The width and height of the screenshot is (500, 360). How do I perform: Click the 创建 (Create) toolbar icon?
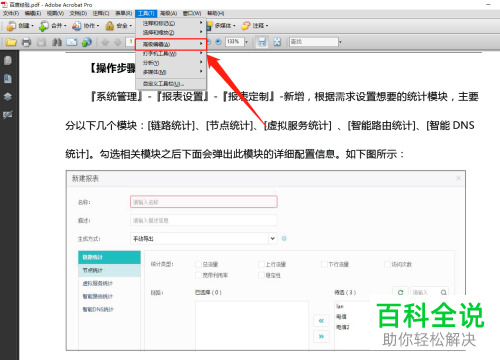(11, 26)
